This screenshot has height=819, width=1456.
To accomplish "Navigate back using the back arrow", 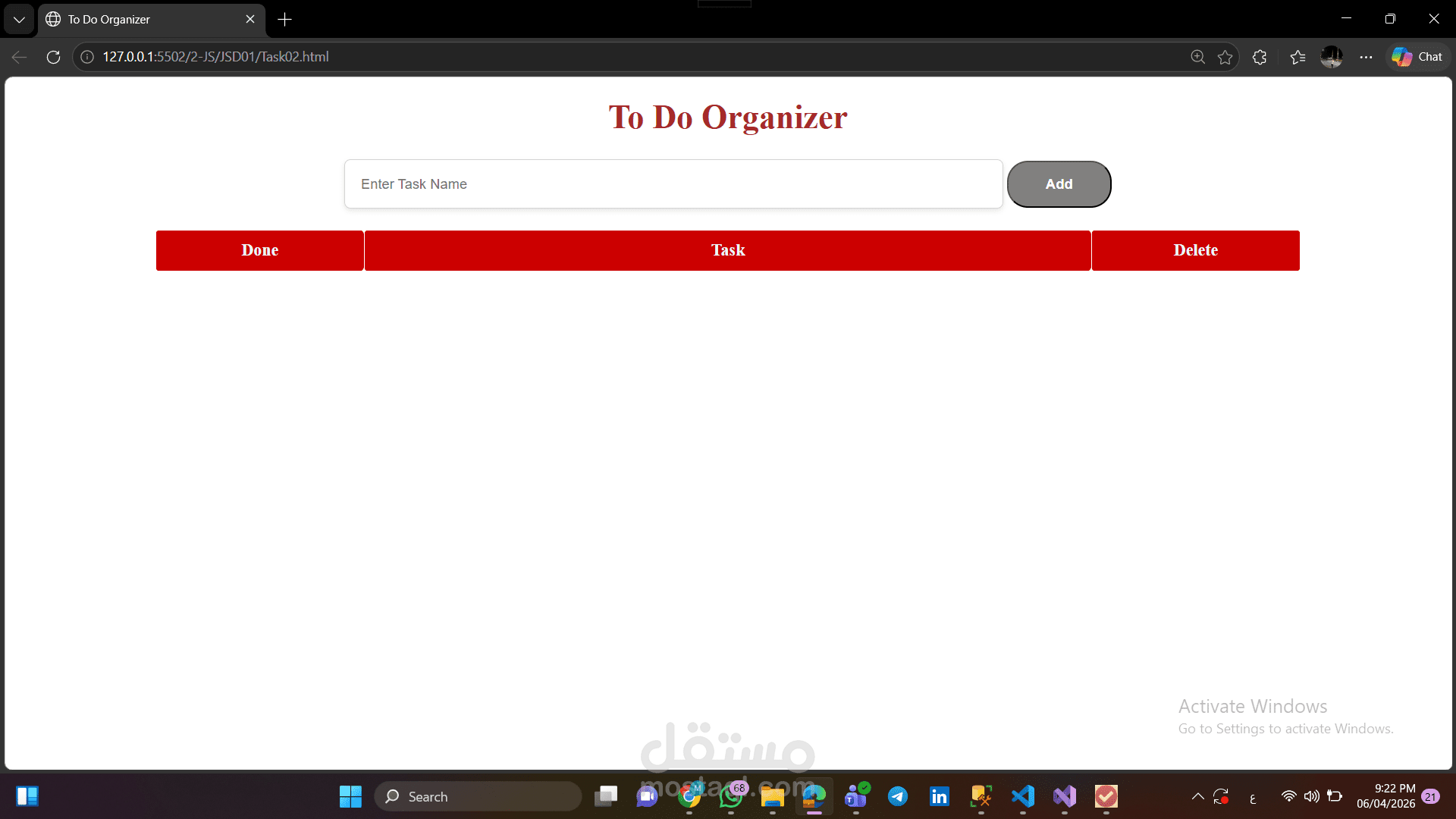I will click(17, 56).
